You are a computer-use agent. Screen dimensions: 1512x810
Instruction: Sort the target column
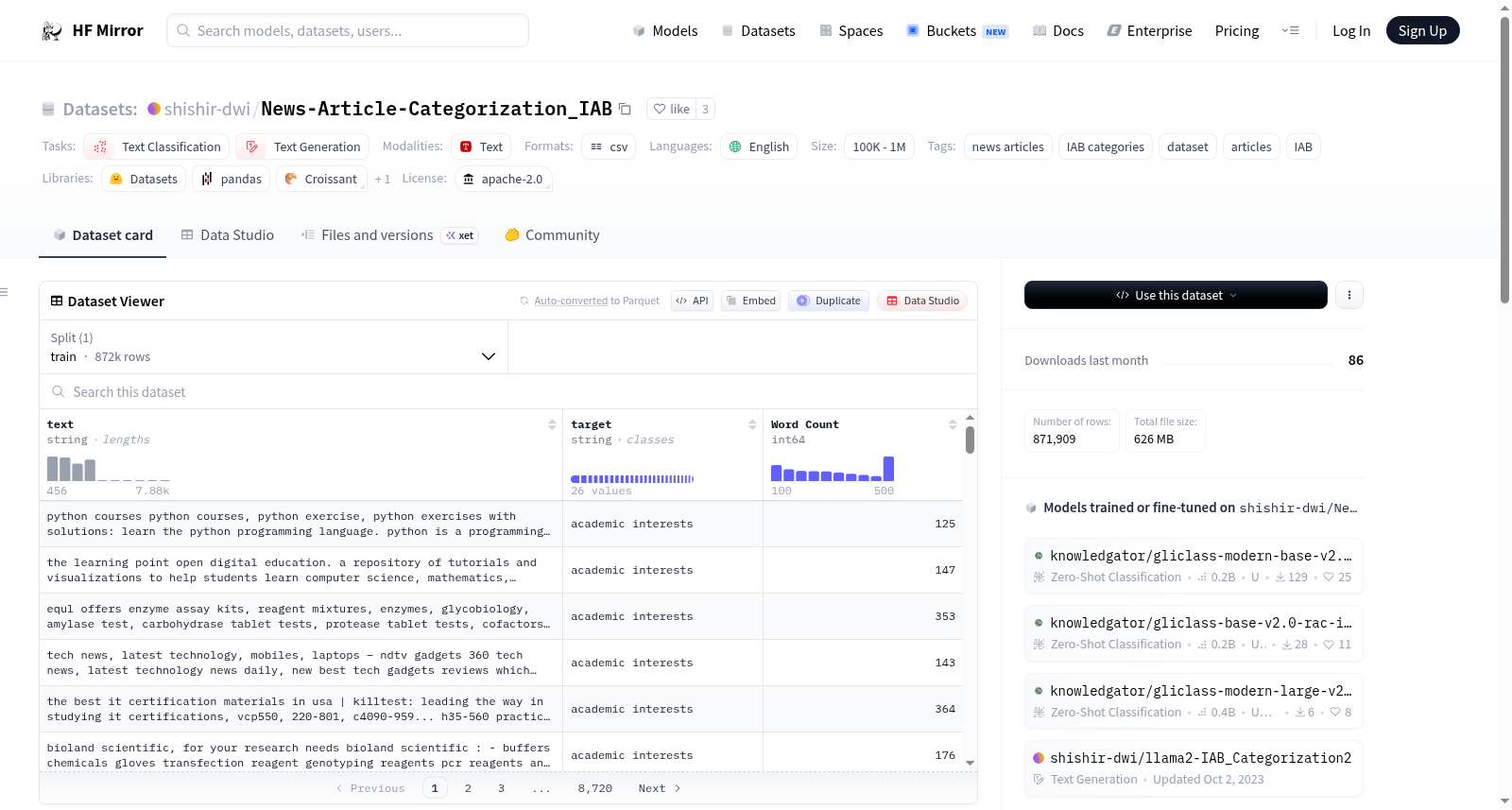(752, 424)
